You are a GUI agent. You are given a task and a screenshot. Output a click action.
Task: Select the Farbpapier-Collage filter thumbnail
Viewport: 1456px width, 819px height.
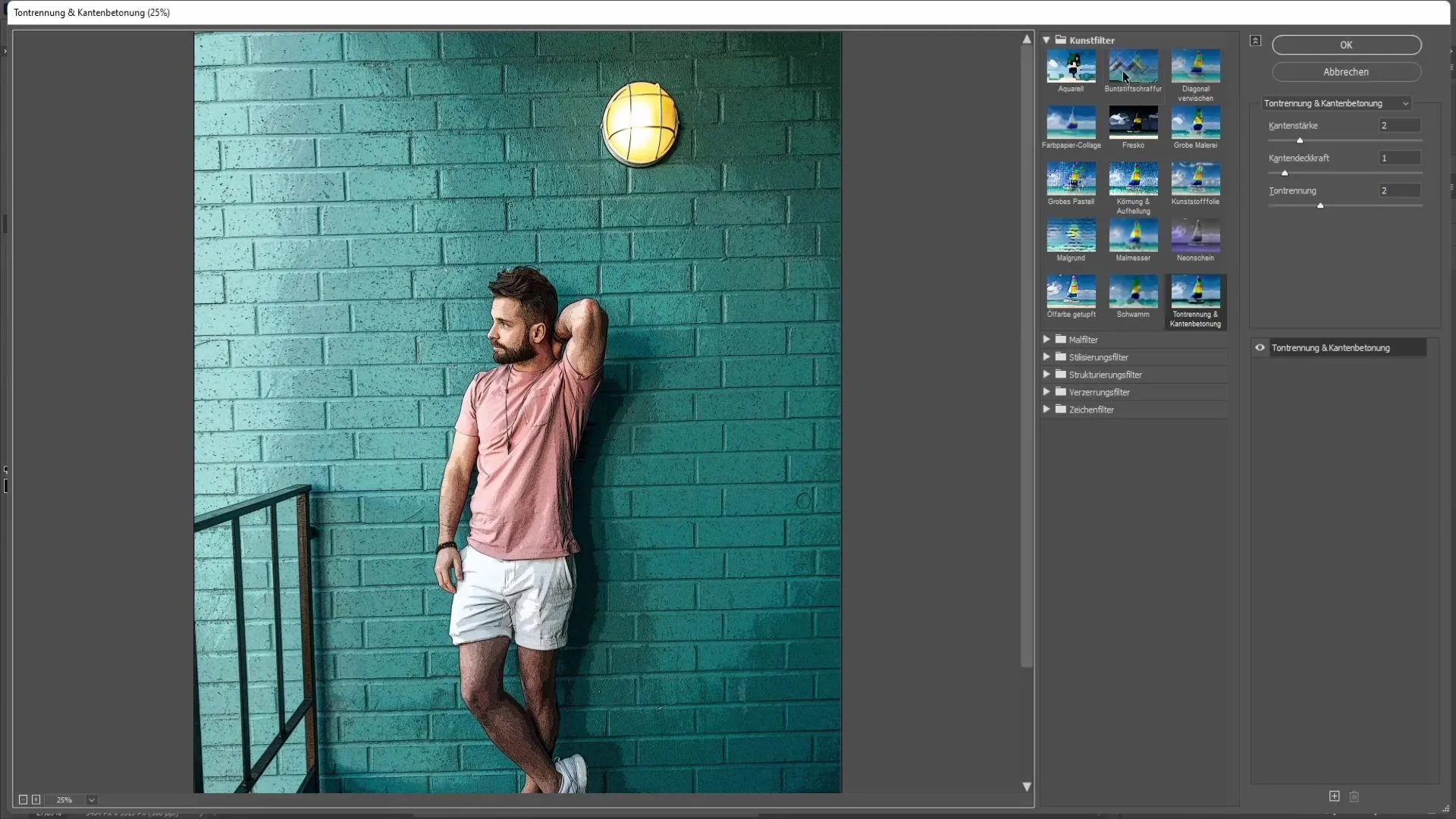click(x=1071, y=122)
